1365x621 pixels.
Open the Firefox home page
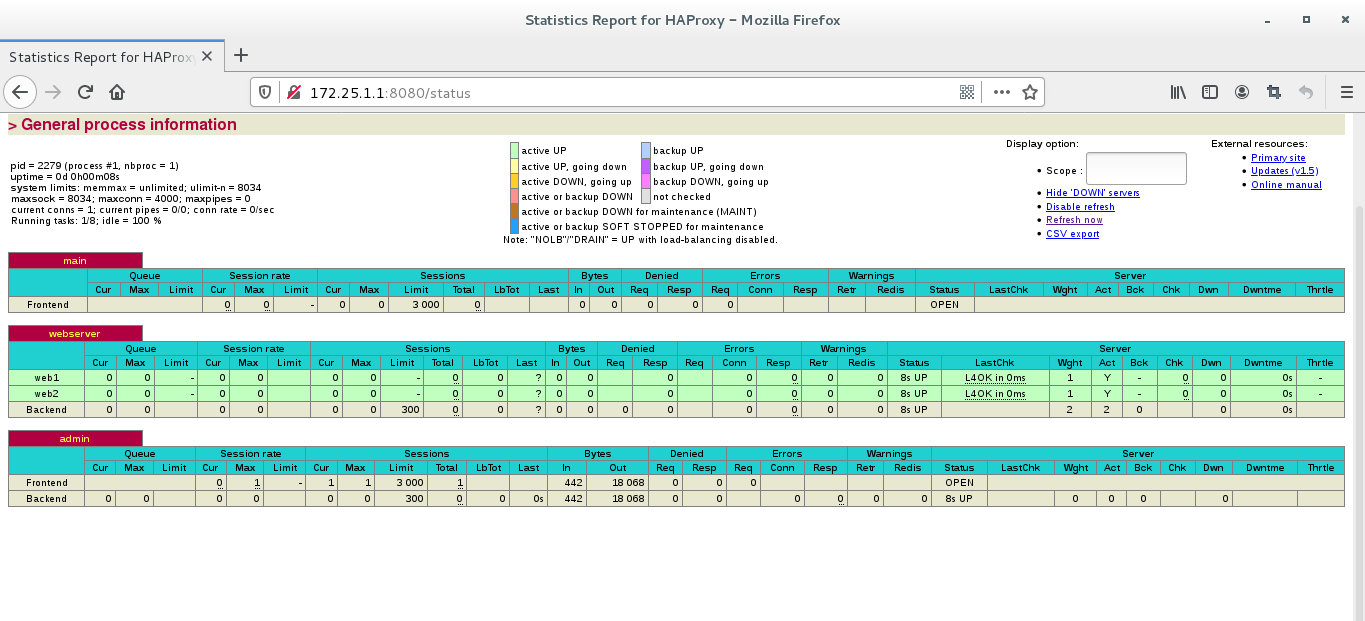117,92
